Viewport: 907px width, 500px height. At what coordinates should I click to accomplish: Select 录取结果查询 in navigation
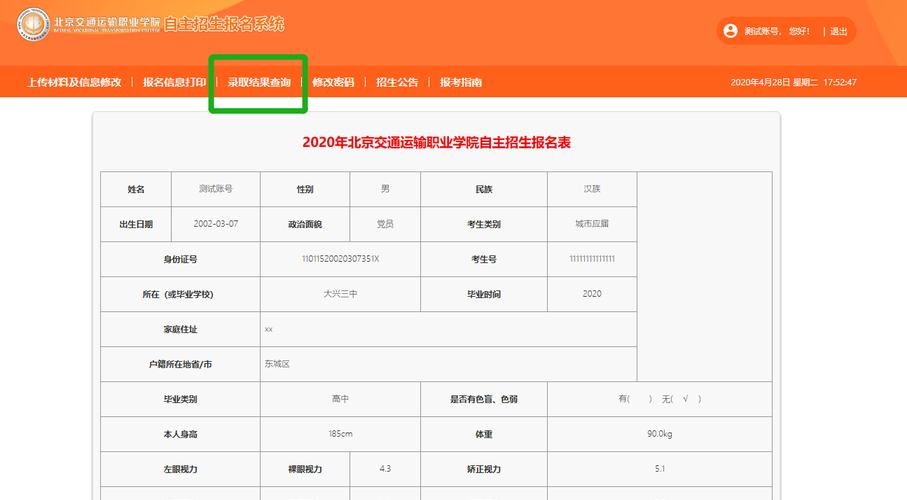pyautogui.click(x=259, y=82)
